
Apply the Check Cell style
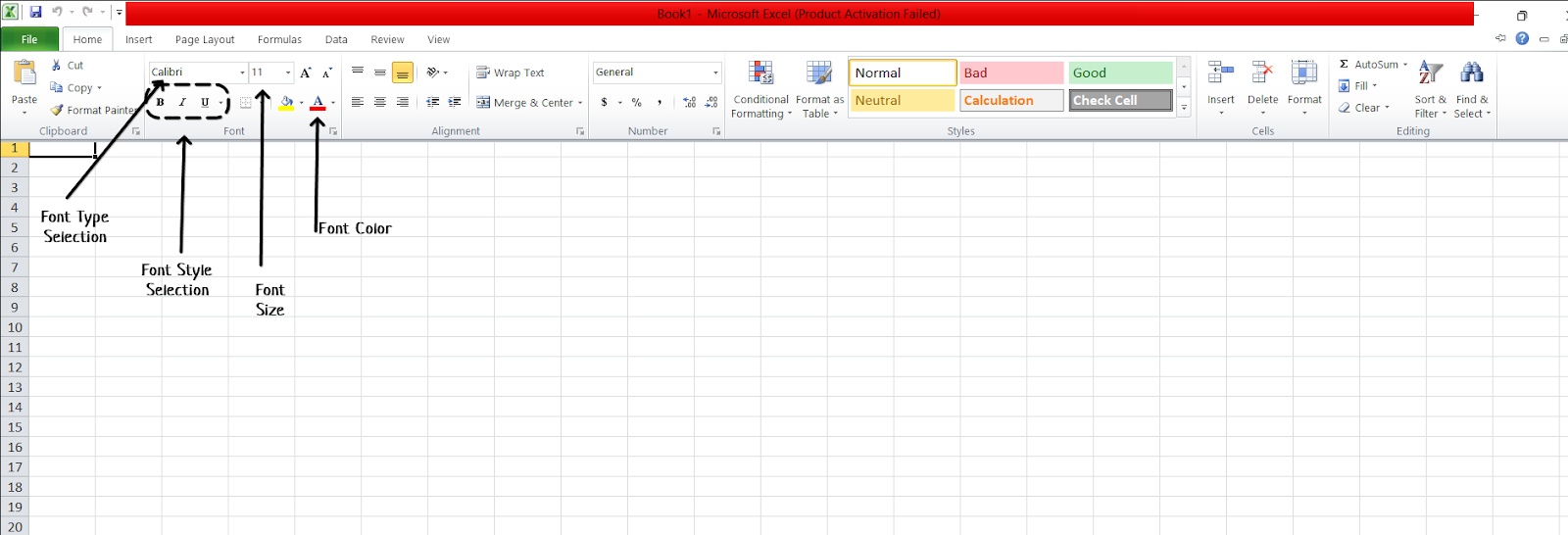click(x=1120, y=100)
